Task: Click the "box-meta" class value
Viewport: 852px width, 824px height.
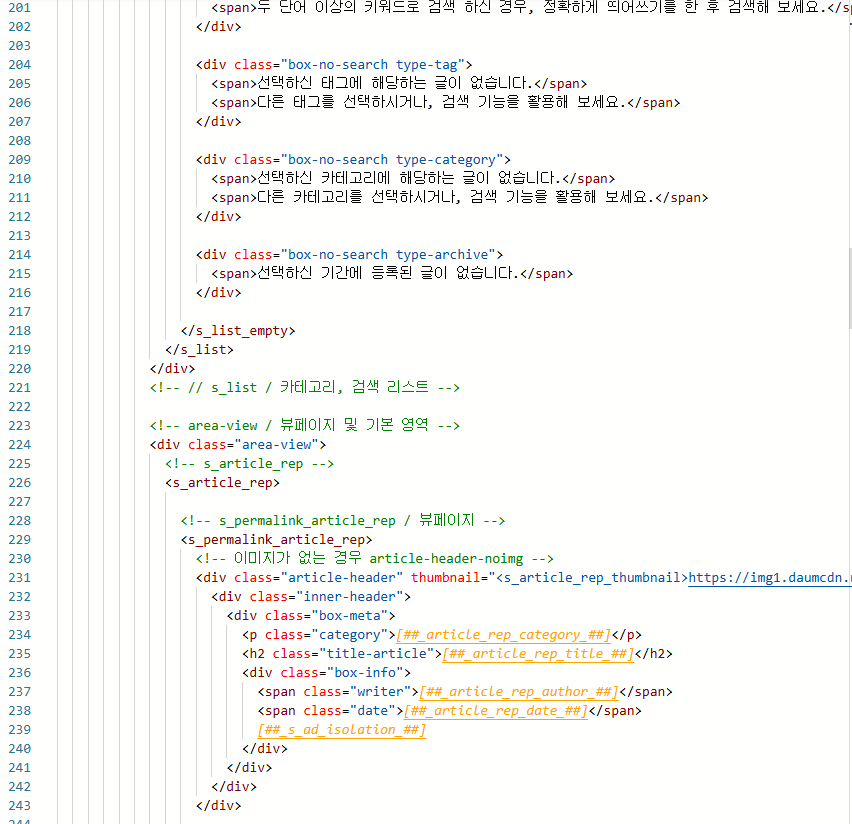Action: [349, 616]
